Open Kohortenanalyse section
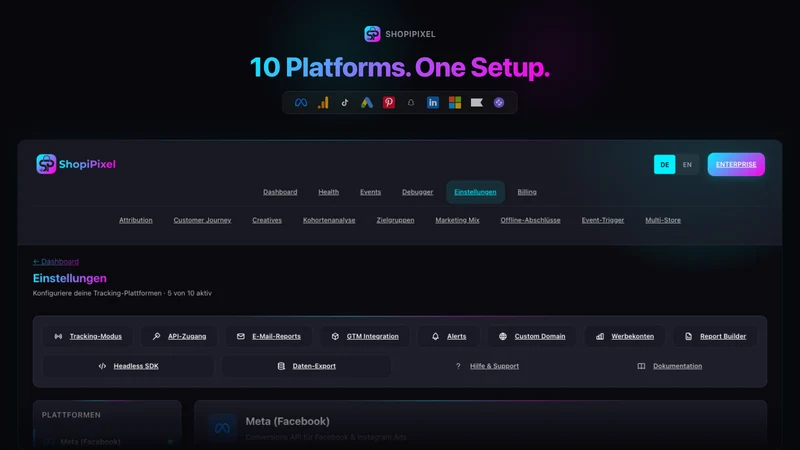 tap(329, 220)
